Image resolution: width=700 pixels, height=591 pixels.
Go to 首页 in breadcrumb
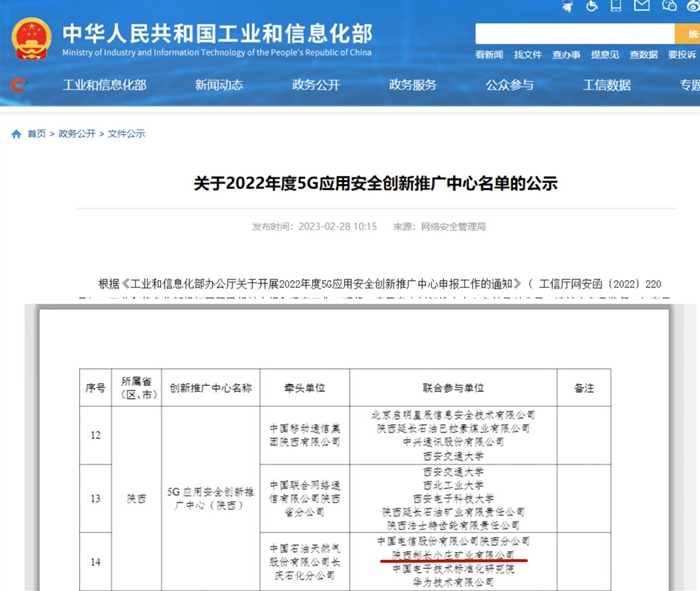pos(37,134)
